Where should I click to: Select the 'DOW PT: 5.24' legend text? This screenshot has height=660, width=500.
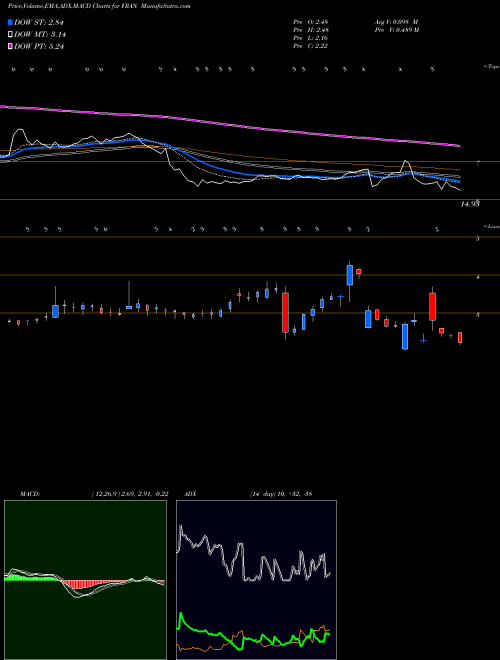pyautogui.click(x=39, y=47)
